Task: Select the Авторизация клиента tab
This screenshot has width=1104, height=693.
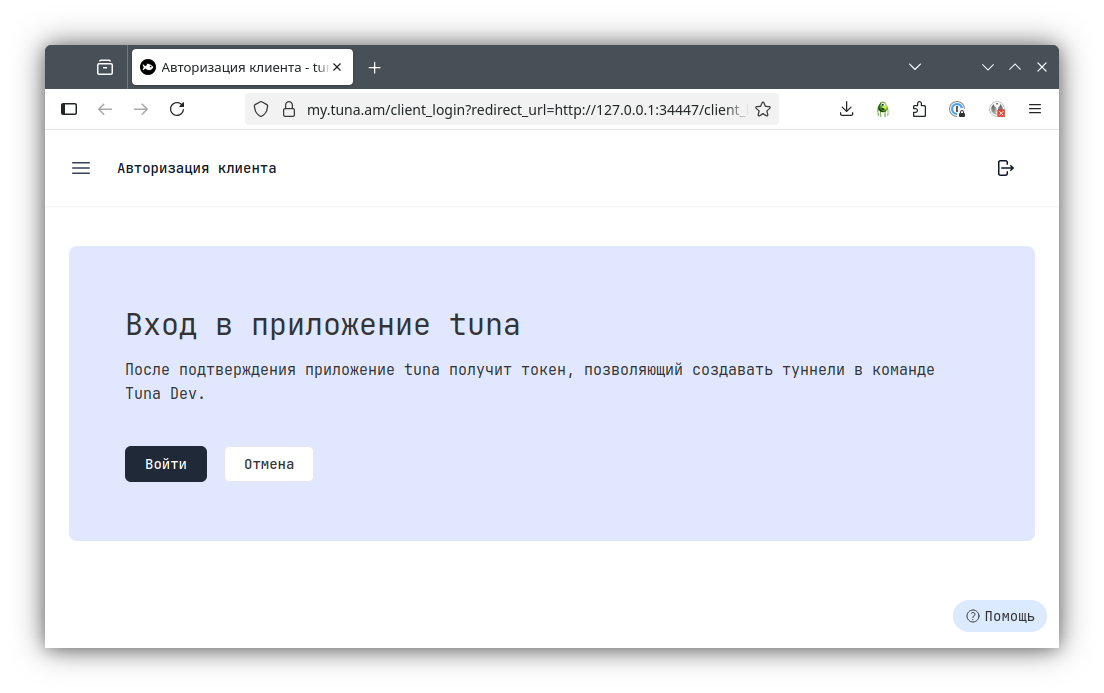Action: [x=235, y=67]
